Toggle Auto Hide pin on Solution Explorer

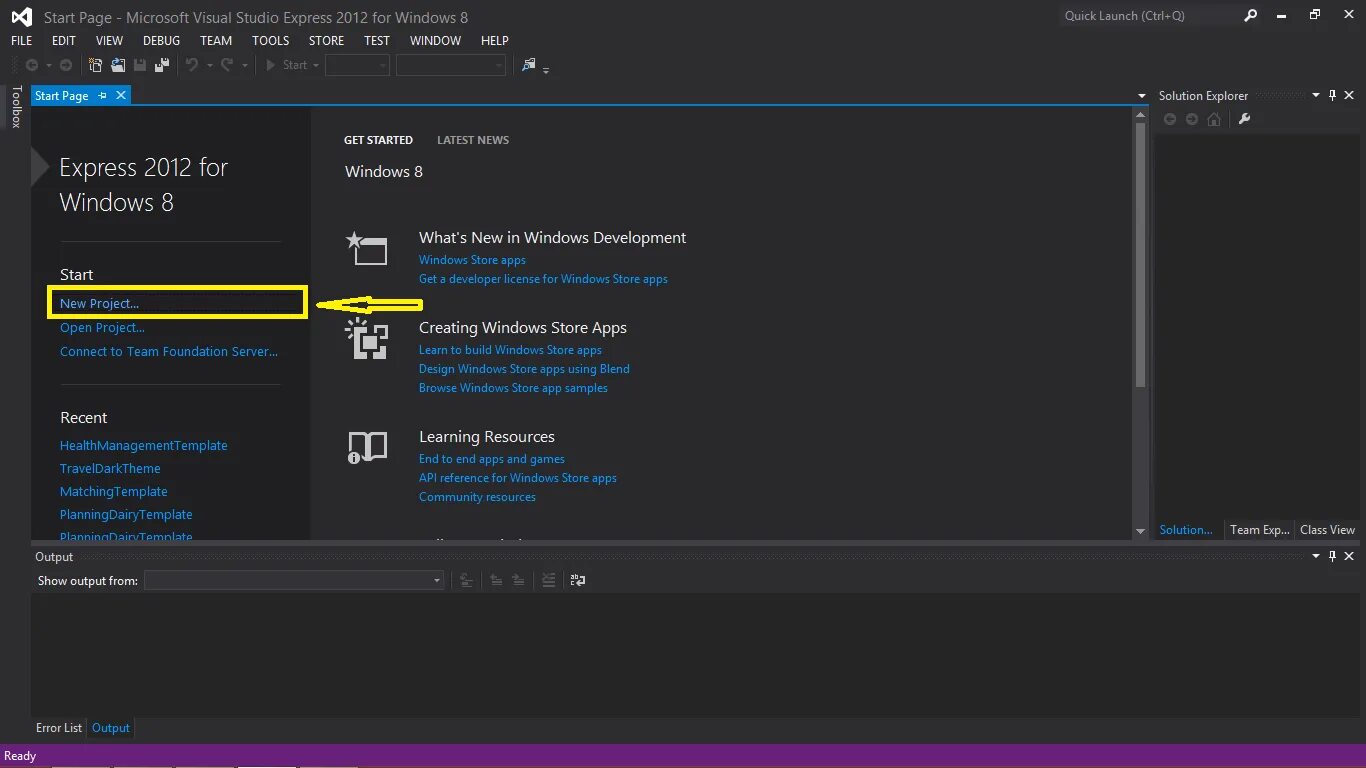click(1332, 95)
